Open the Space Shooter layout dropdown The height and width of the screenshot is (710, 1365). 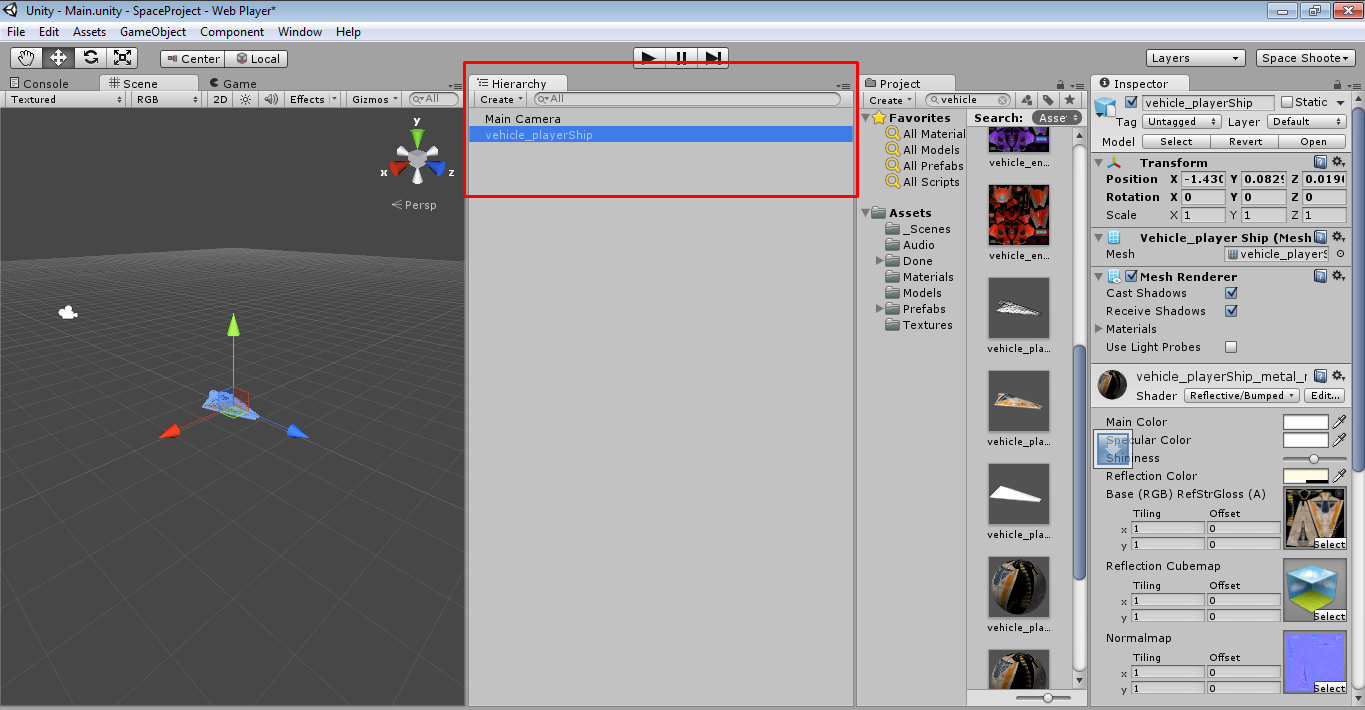[x=1305, y=58]
